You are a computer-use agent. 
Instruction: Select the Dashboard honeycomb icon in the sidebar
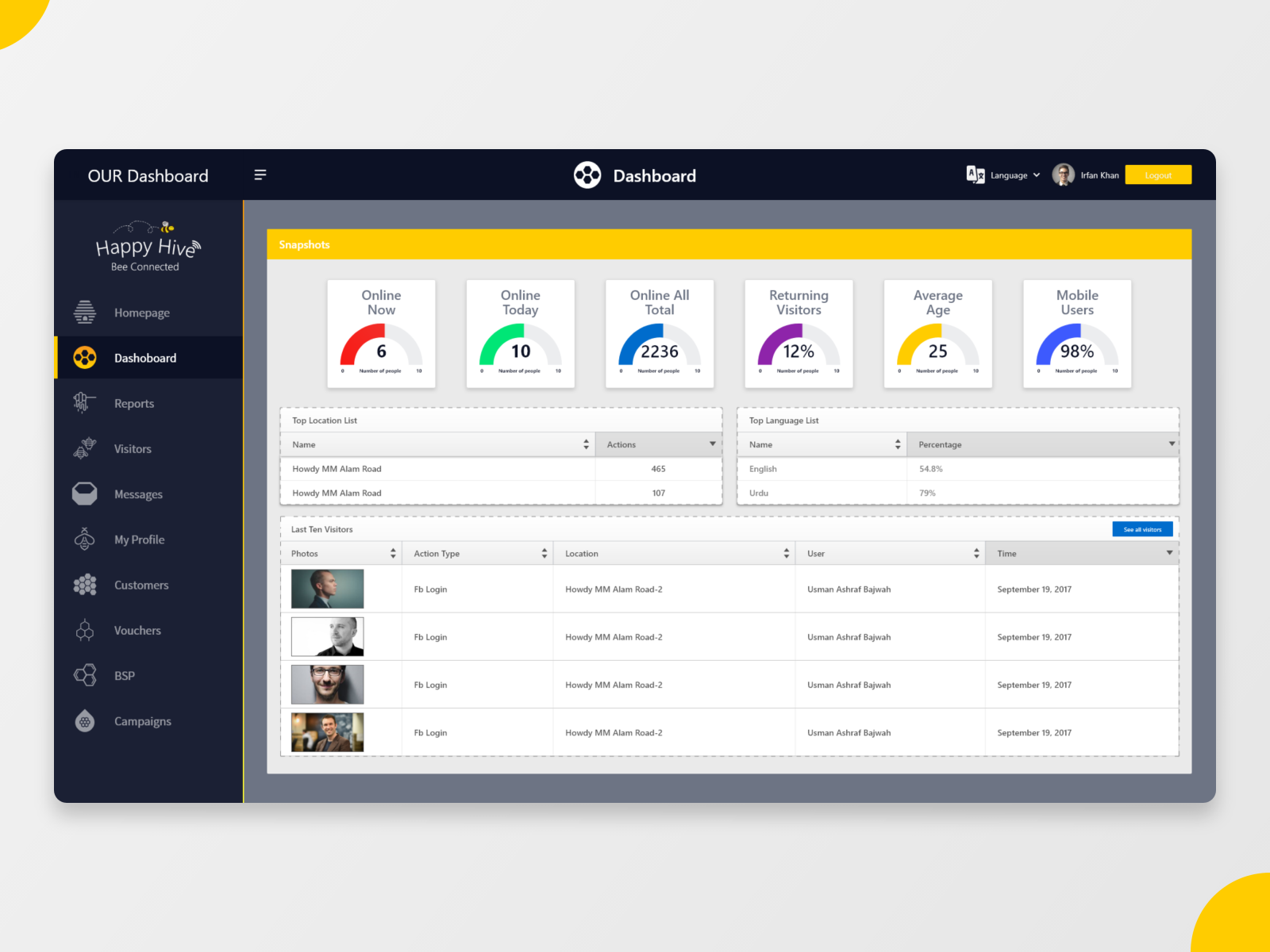pos(83,358)
